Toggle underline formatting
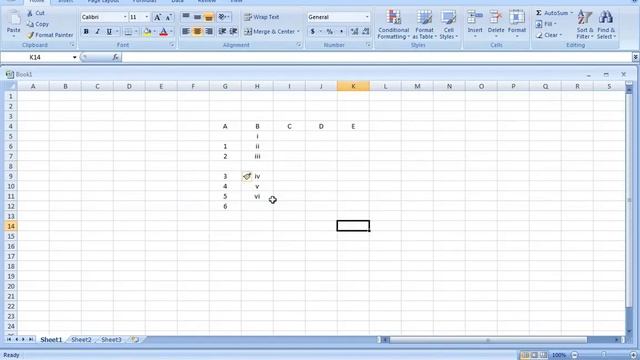 click(x=109, y=31)
